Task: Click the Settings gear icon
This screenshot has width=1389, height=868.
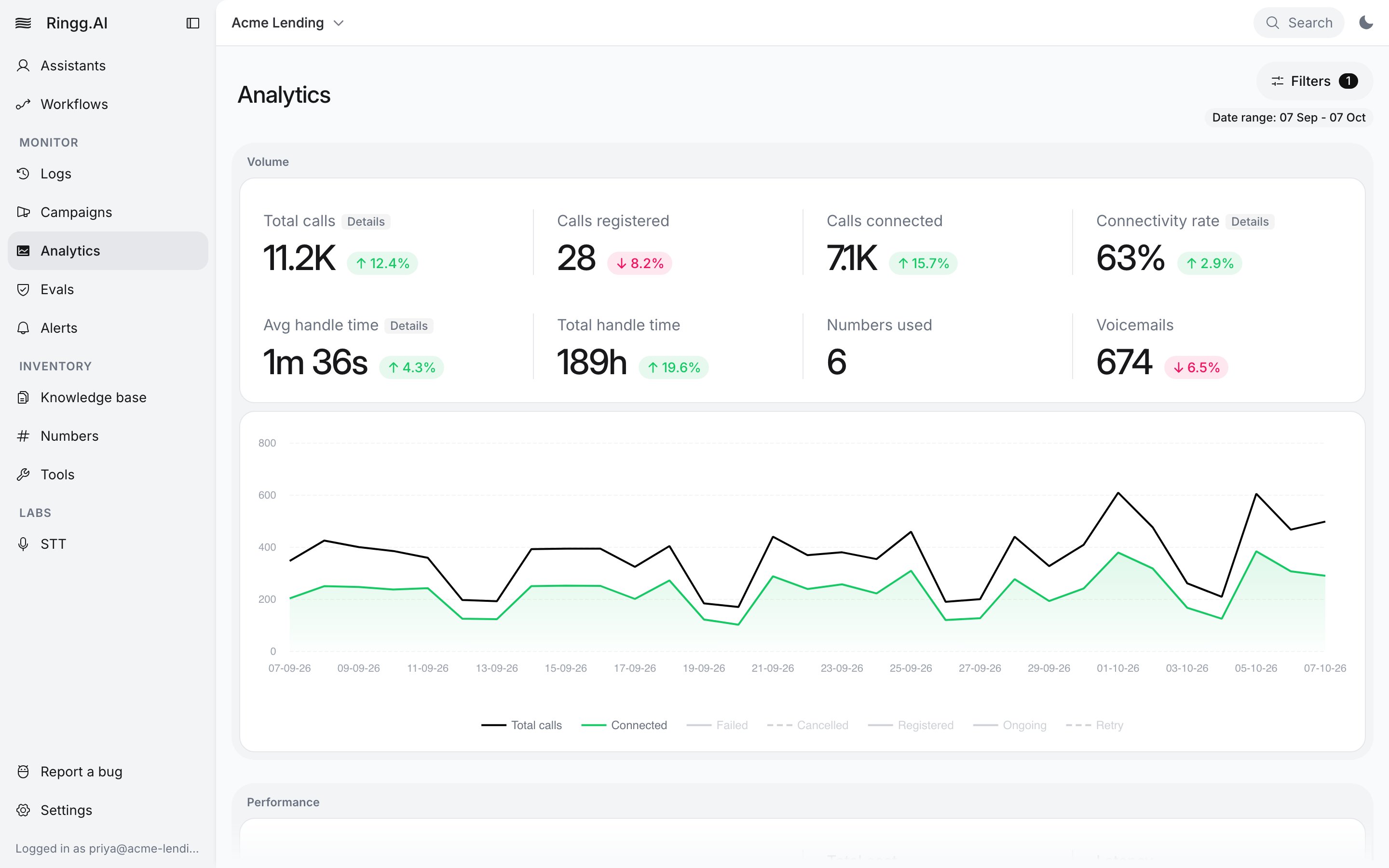Action: (x=23, y=810)
